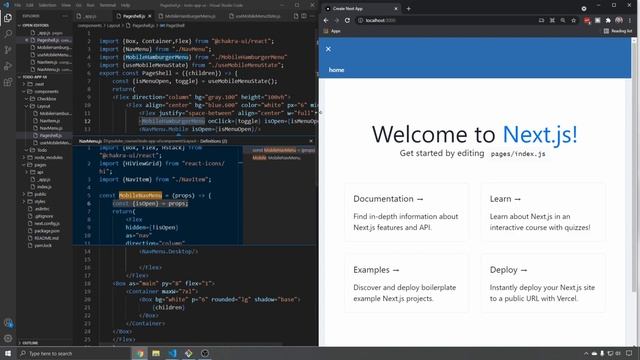This screenshot has width=640, height=360.
Task: Open the Chrome extensions puzzle icon
Action: tap(608, 20)
